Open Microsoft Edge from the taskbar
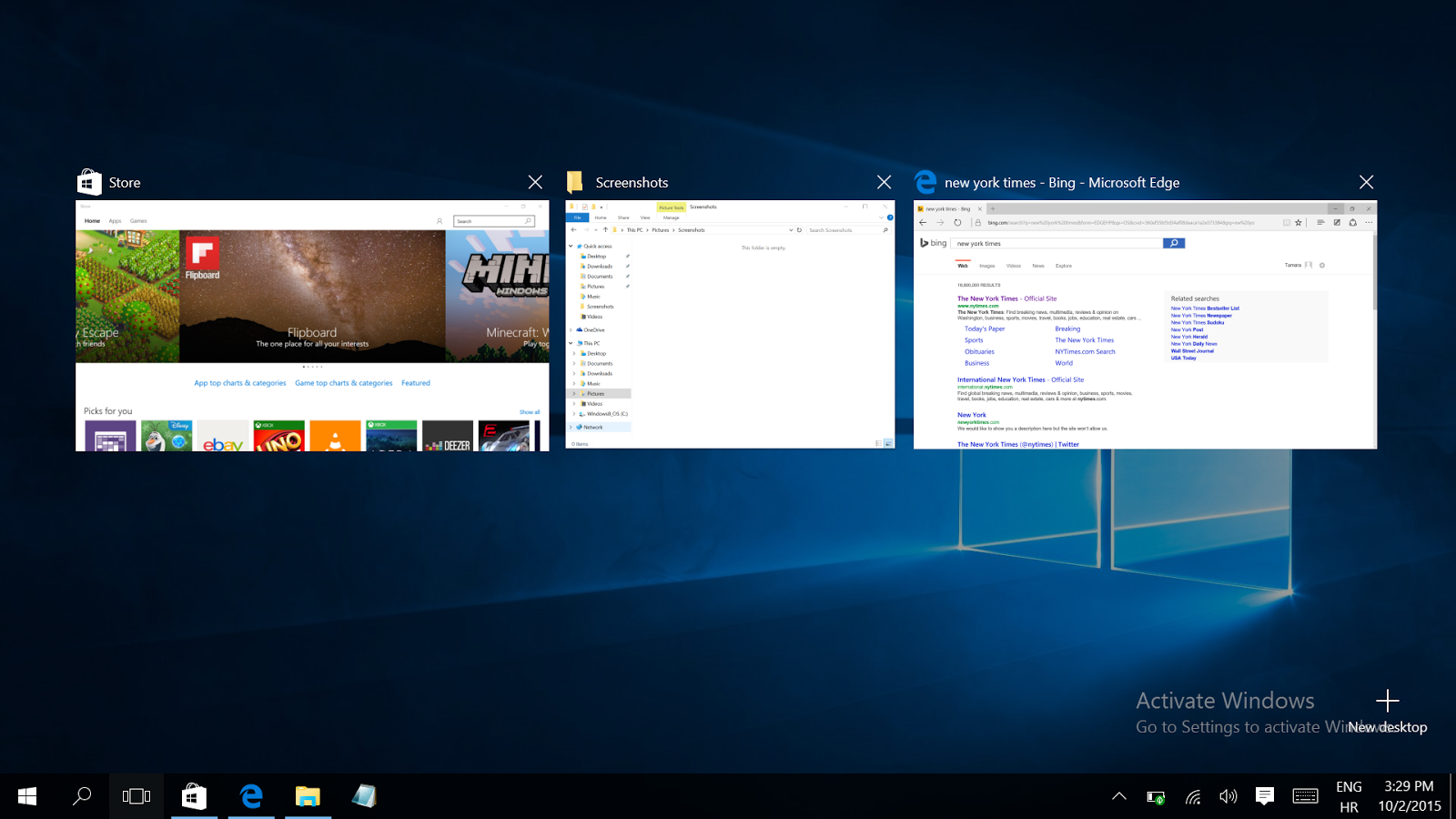The image size is (1456, 819). [x=251, y=796]
